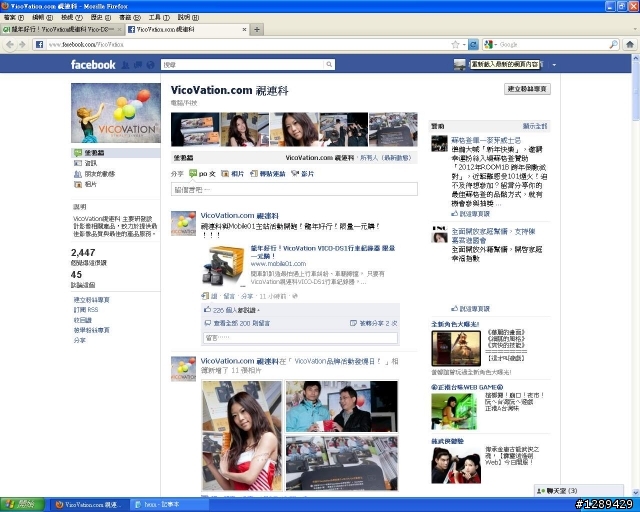Screen dimensions: 640x512
Task: Open Facebook notifications globe icon
Action: (x=150, y=65)
